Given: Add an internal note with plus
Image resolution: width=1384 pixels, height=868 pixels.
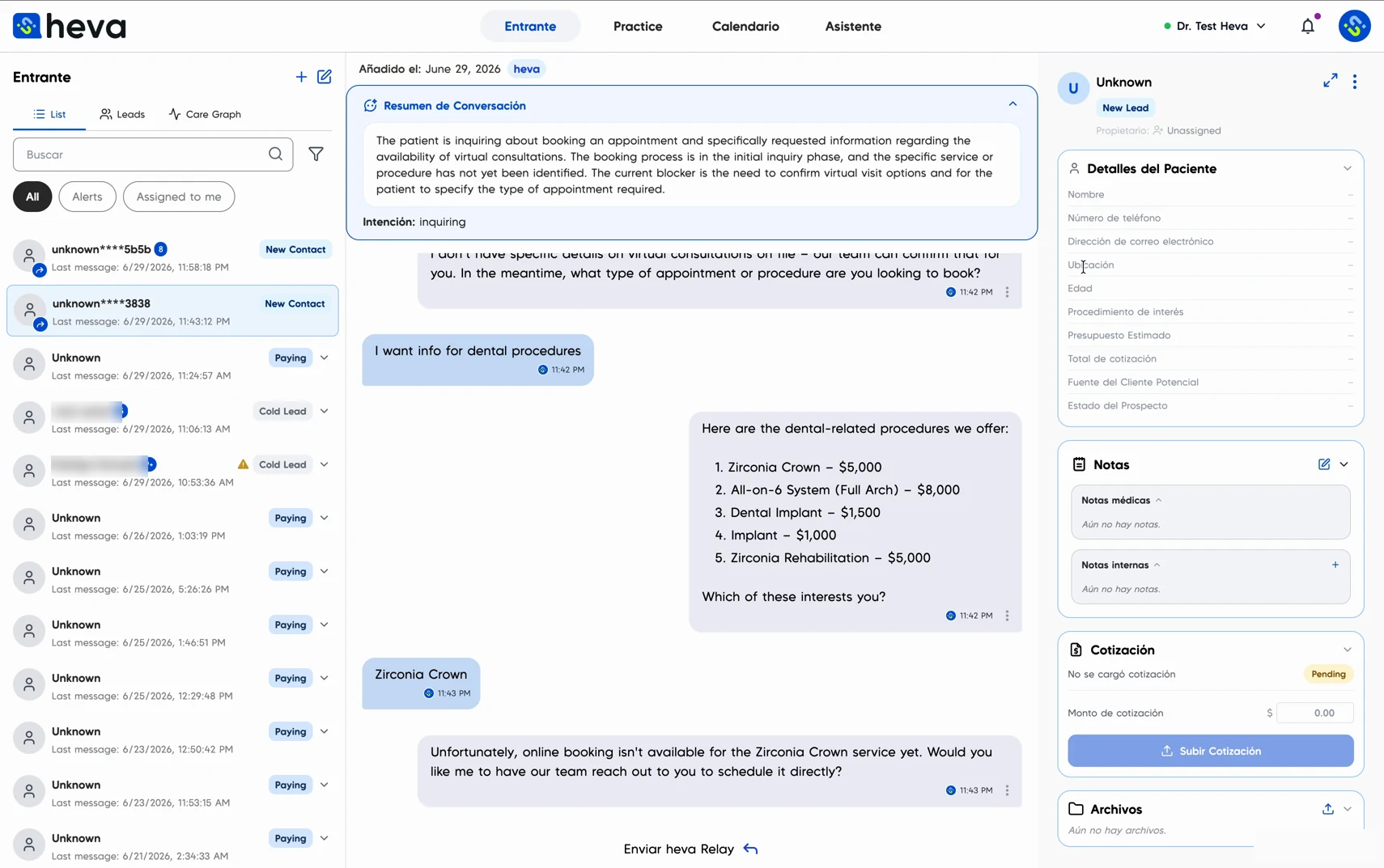Looking at the screenshot, I should coord(1335,565).
